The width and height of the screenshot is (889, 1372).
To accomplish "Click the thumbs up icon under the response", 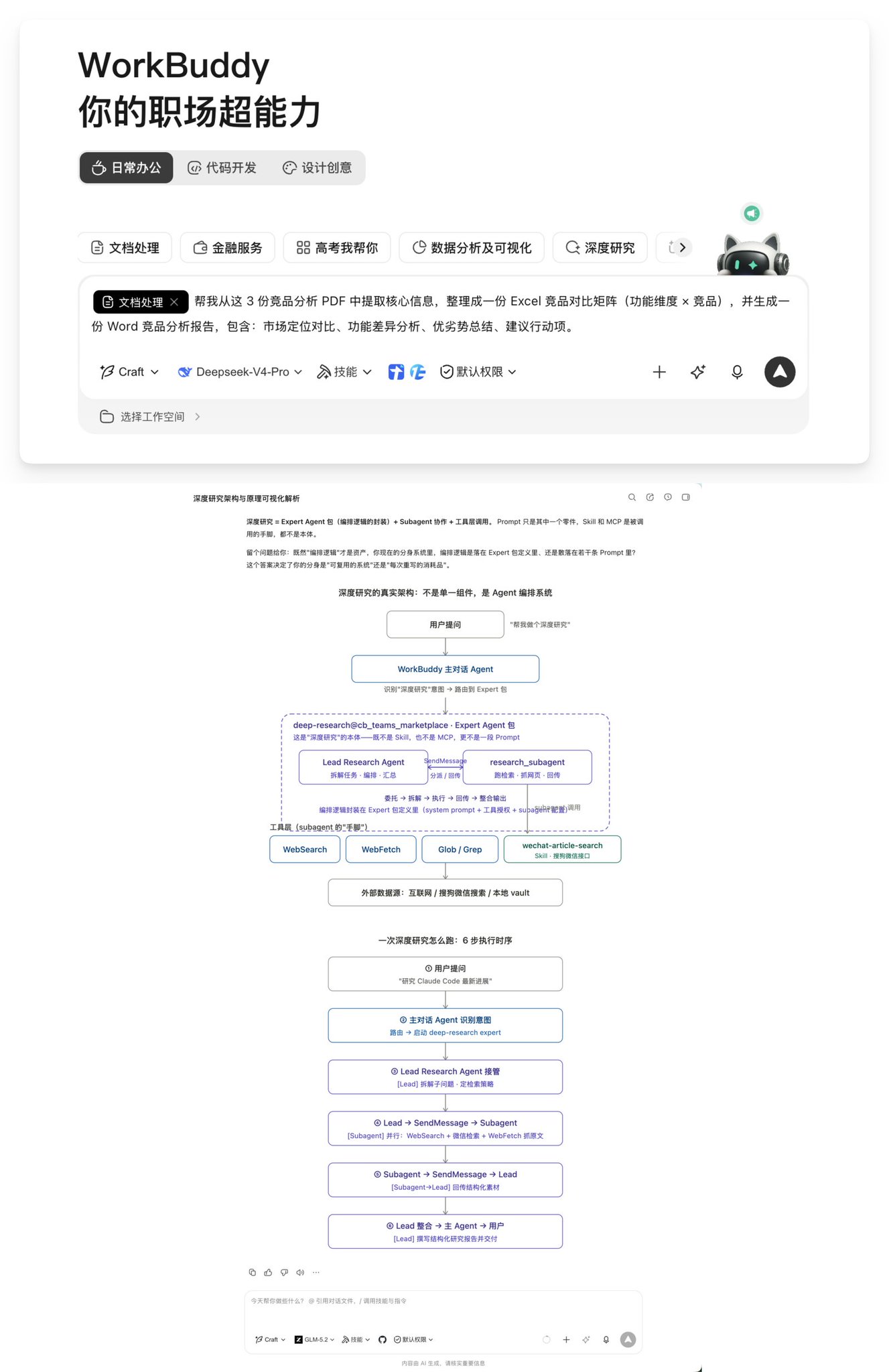I will click(268, 1272).
